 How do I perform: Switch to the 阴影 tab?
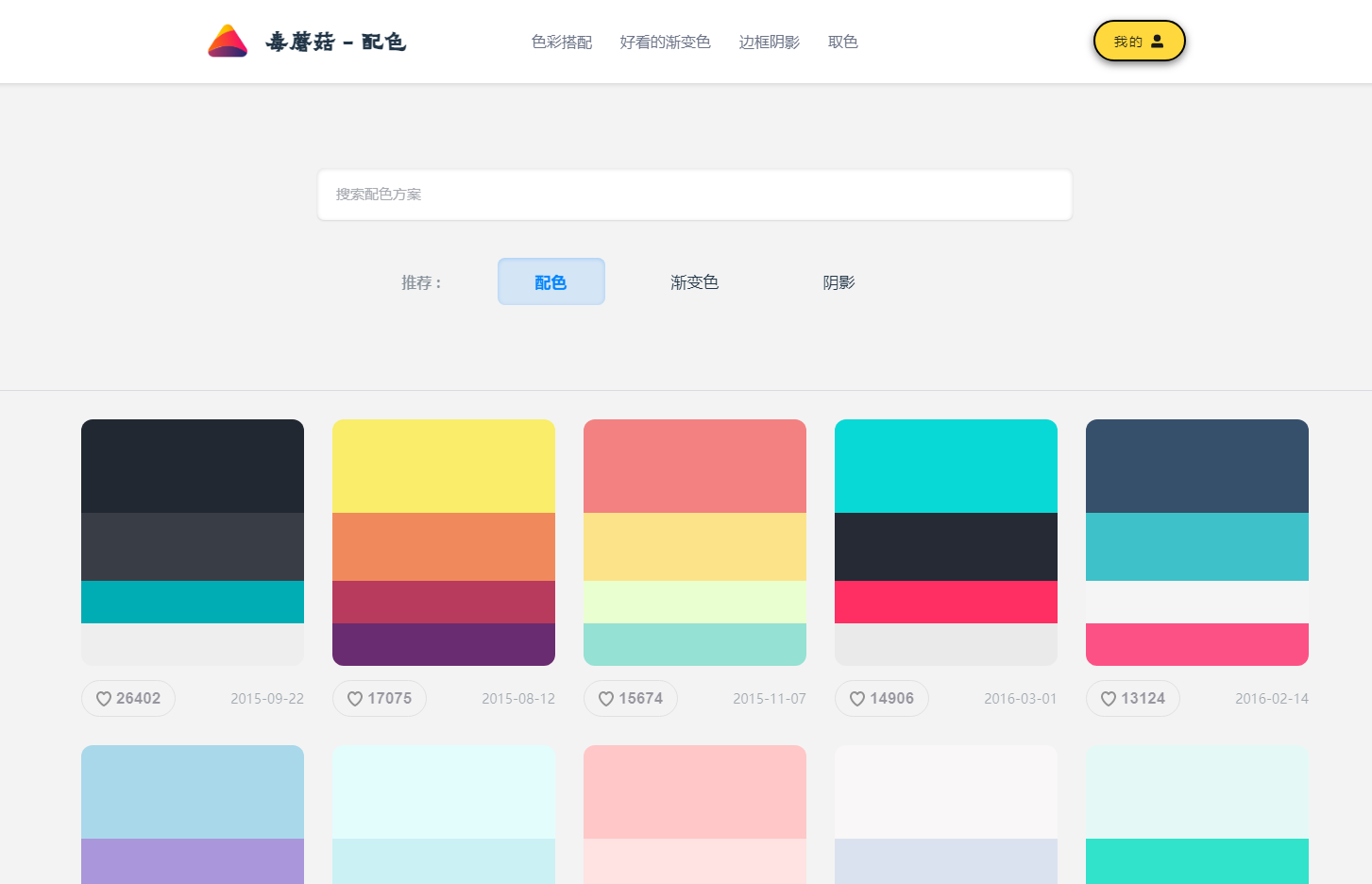838,282
